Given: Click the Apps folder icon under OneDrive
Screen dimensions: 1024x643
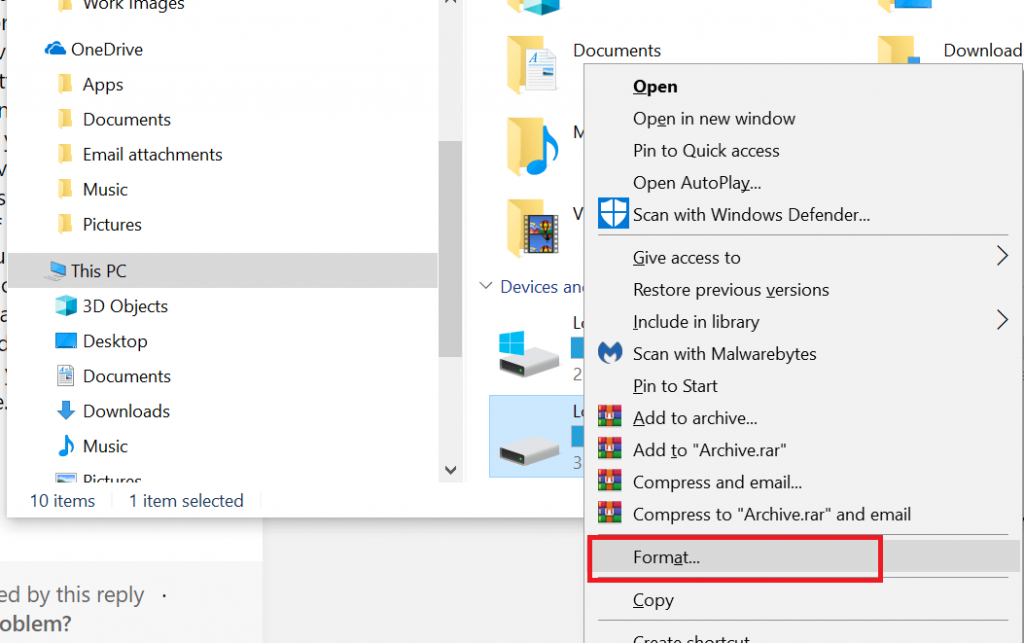Looking at the screenshot, I should (x=65, y=84).
